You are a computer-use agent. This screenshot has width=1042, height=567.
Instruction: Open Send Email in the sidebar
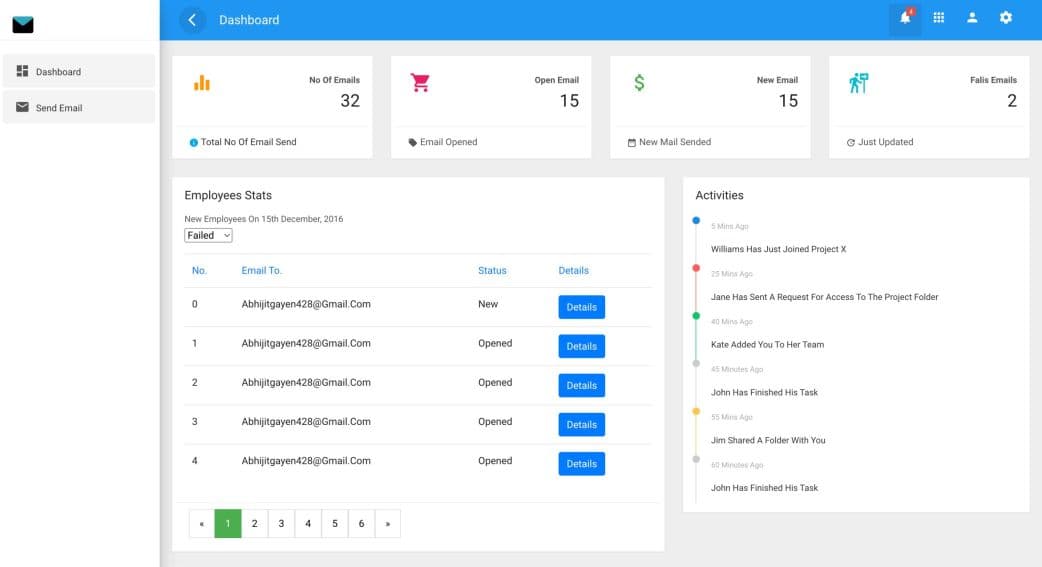pyautogui.click(x=79, y=107)
